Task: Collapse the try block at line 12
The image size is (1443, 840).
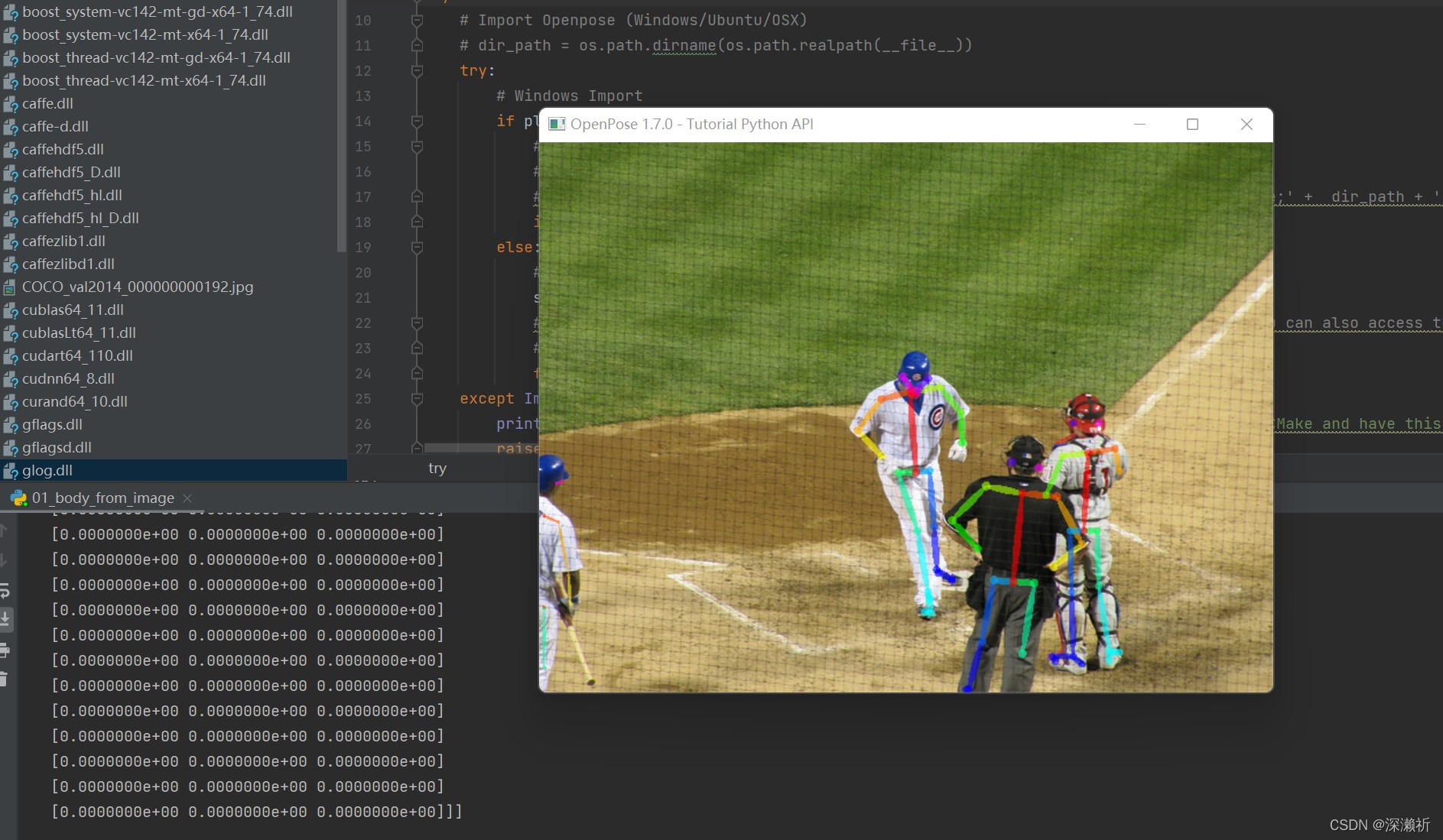Action: click(417, 70)
